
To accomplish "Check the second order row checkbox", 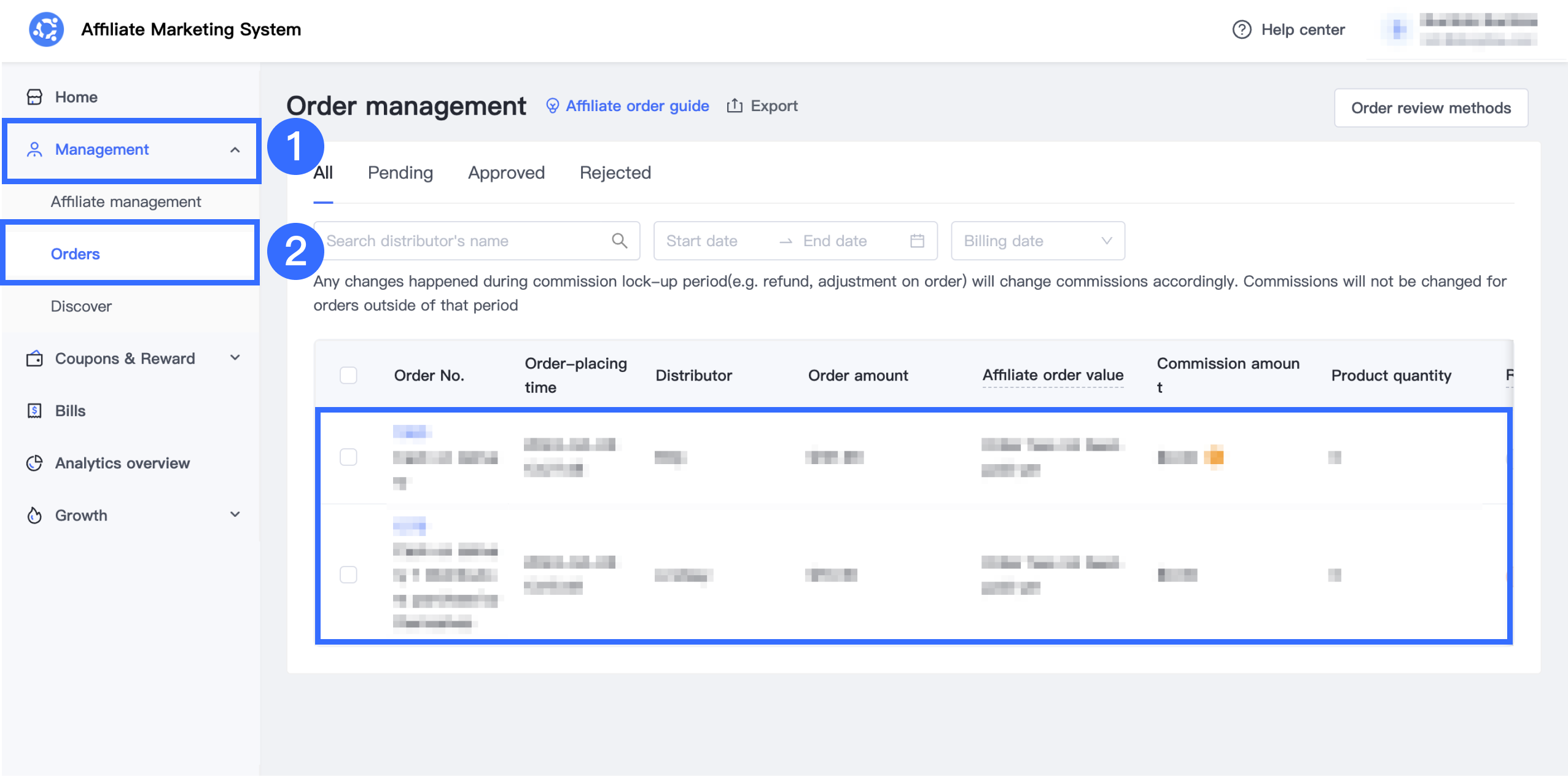I will click(x=348, y=575).
